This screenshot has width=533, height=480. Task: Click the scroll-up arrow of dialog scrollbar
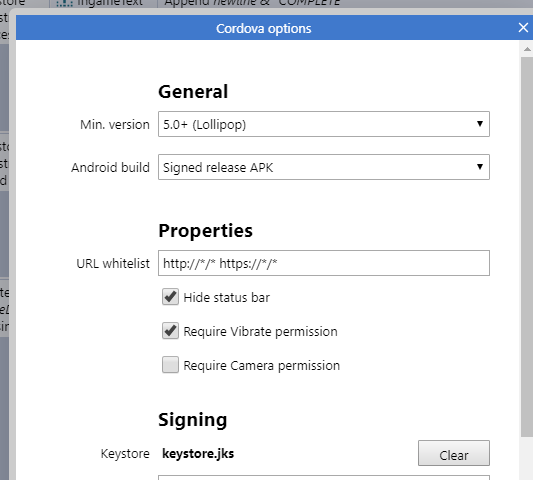[x=527, y=49]
